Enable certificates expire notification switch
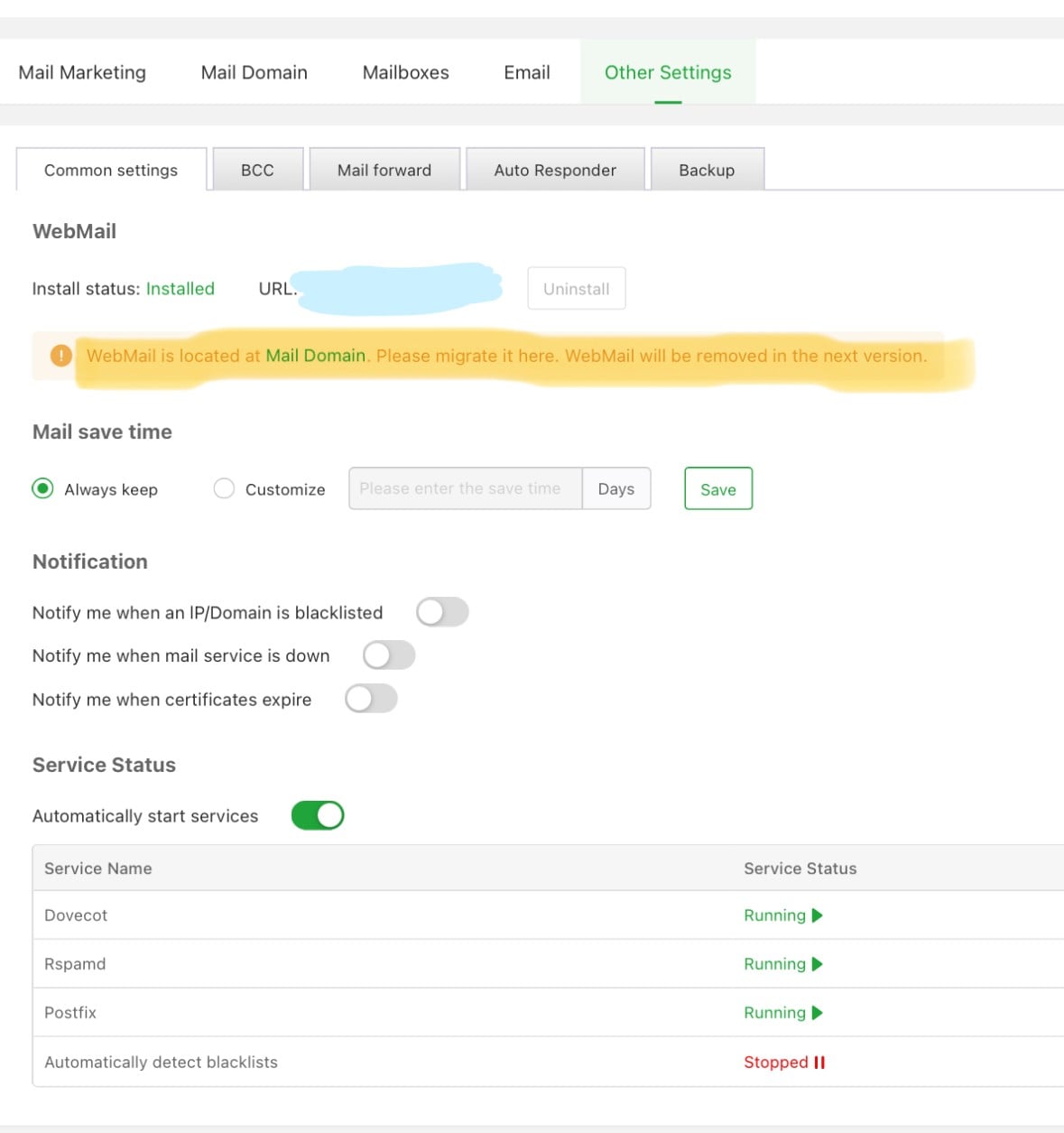This screenshot has height=1133, width=1064. pos(371,699)
